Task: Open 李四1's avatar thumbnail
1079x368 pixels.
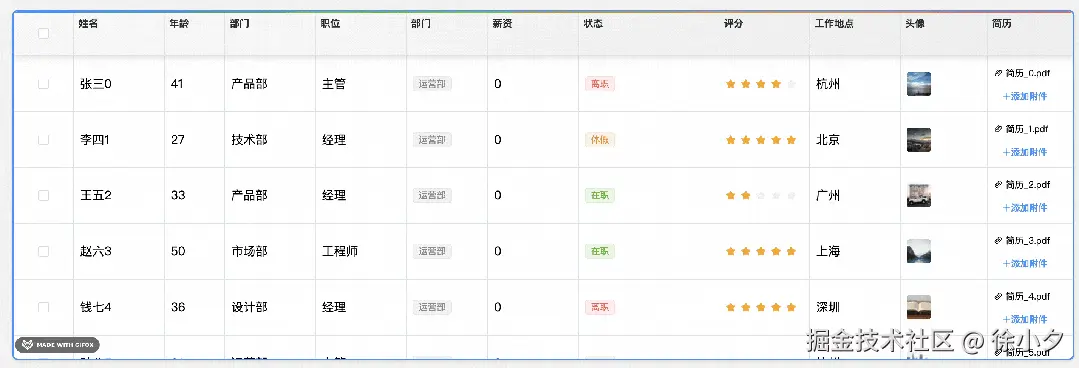Action: click(x=919, y=140)
